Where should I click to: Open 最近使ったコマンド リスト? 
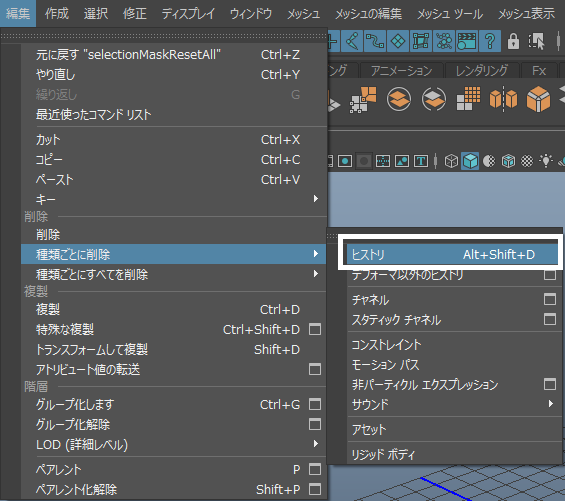[174, 115]
